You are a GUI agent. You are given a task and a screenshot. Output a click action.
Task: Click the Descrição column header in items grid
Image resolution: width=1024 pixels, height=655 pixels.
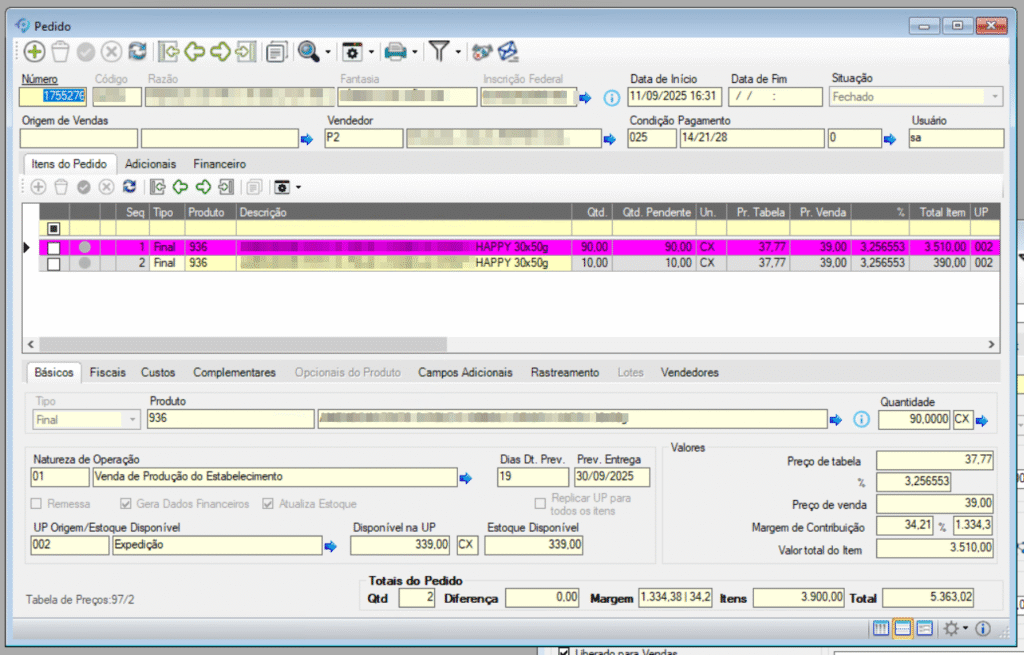point(262,213)
